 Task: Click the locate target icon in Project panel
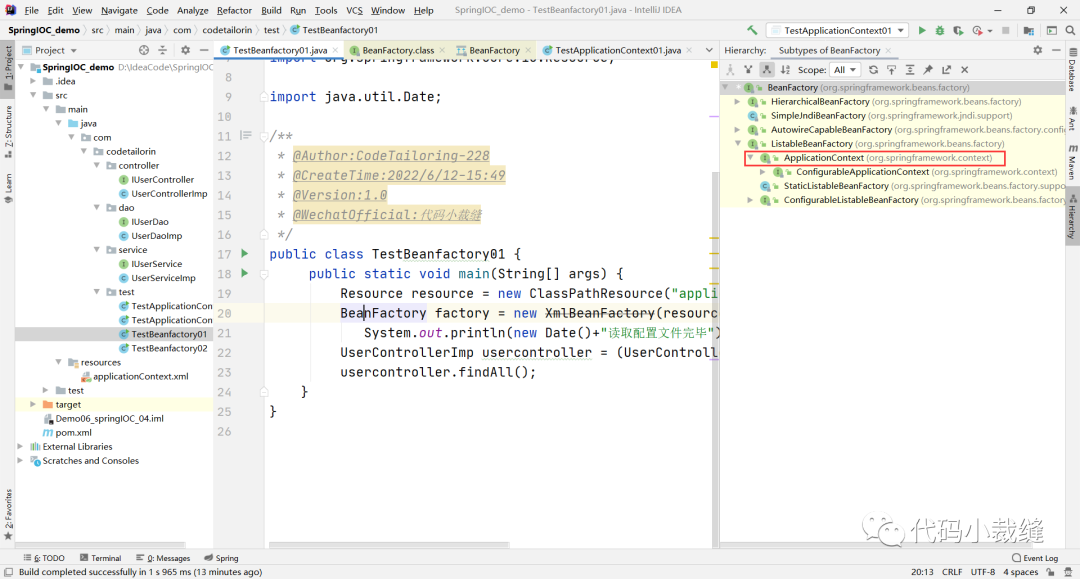coord(144,50)
